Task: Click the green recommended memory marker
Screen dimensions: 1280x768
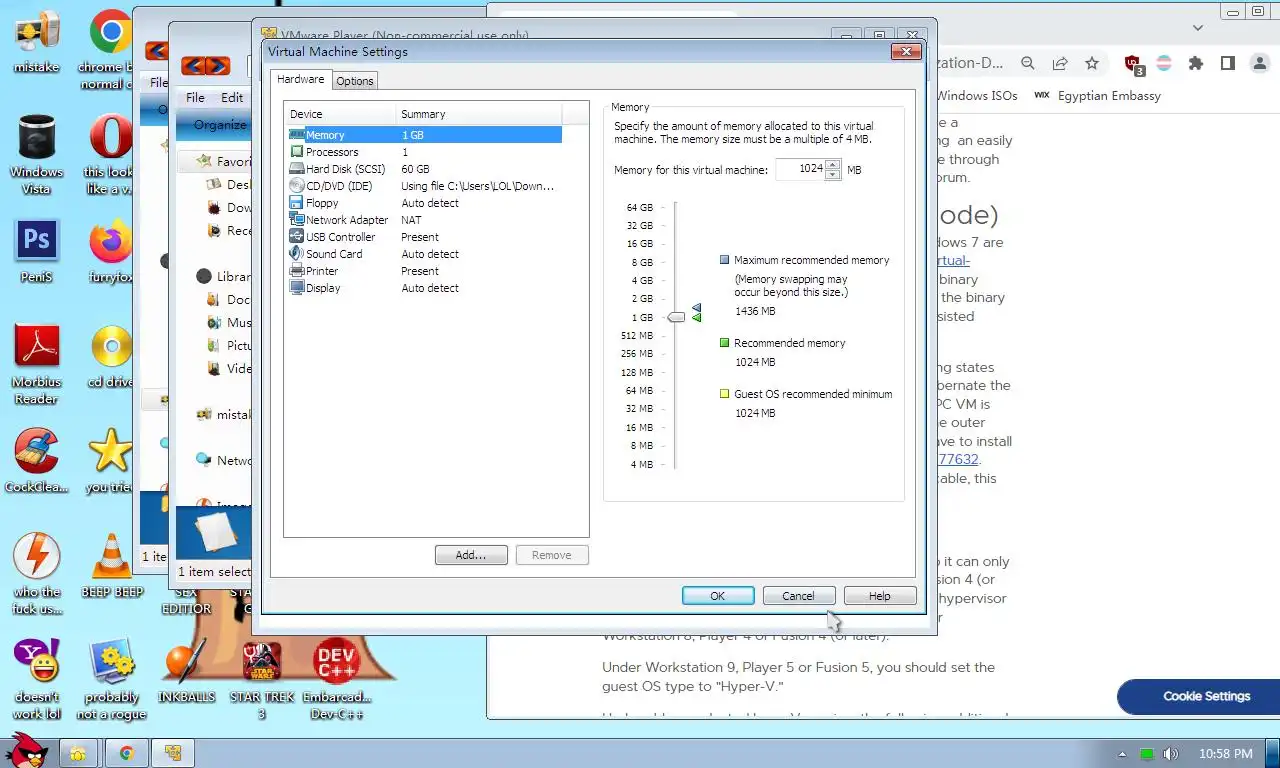Action: 697,318
